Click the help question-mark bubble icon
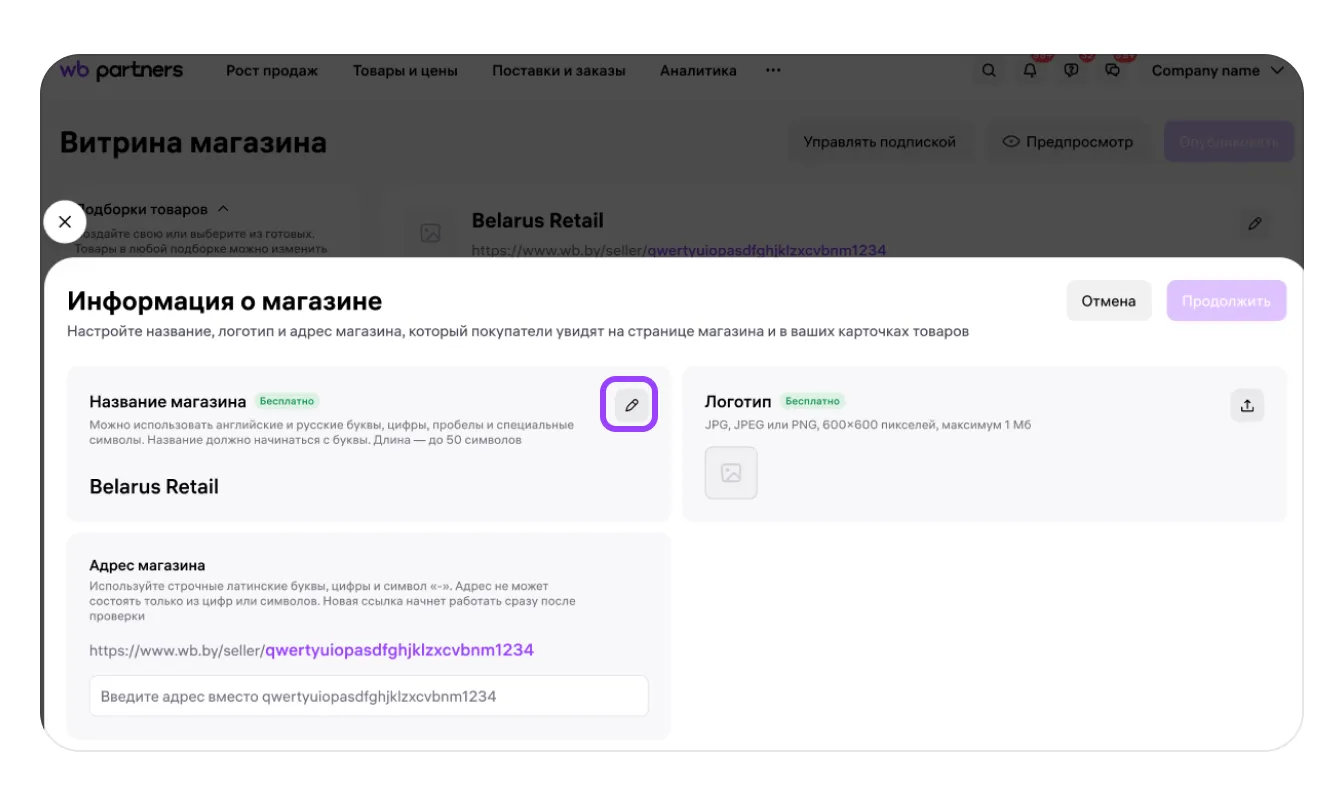Viewport: 1344px width, 806px height. coord(1071,71)
